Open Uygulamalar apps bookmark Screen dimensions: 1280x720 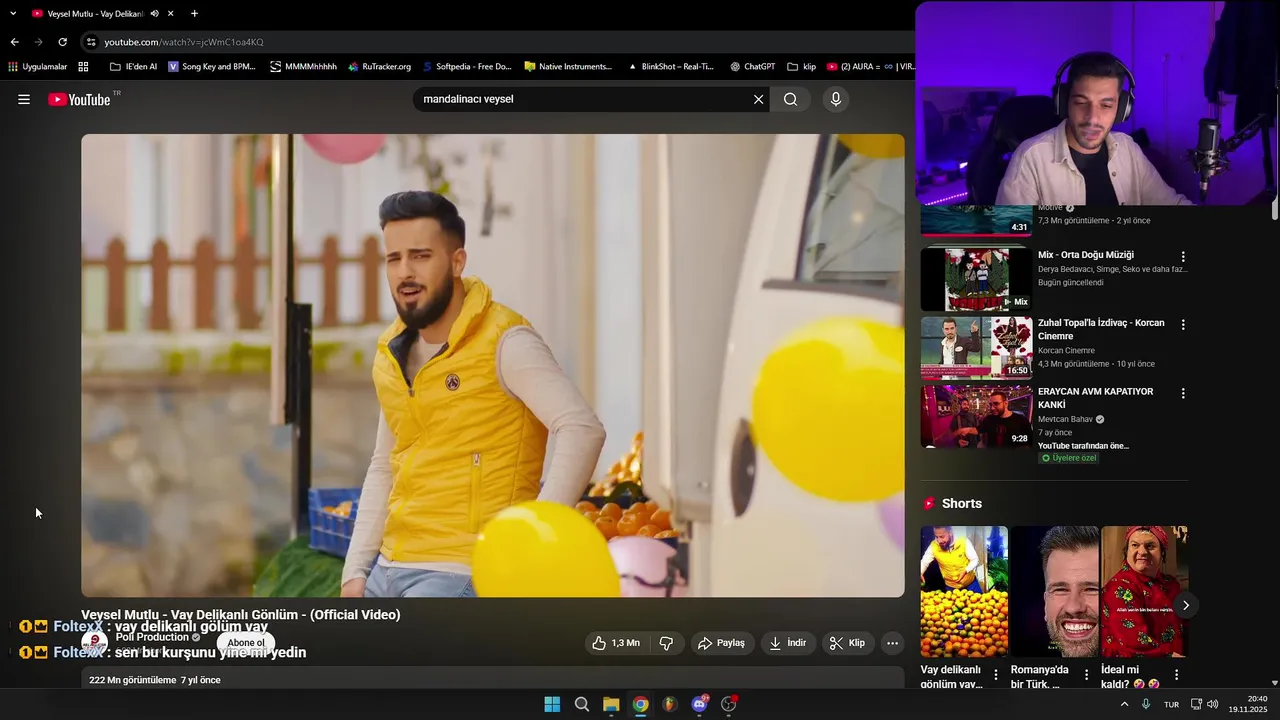[x=37, y=67]
